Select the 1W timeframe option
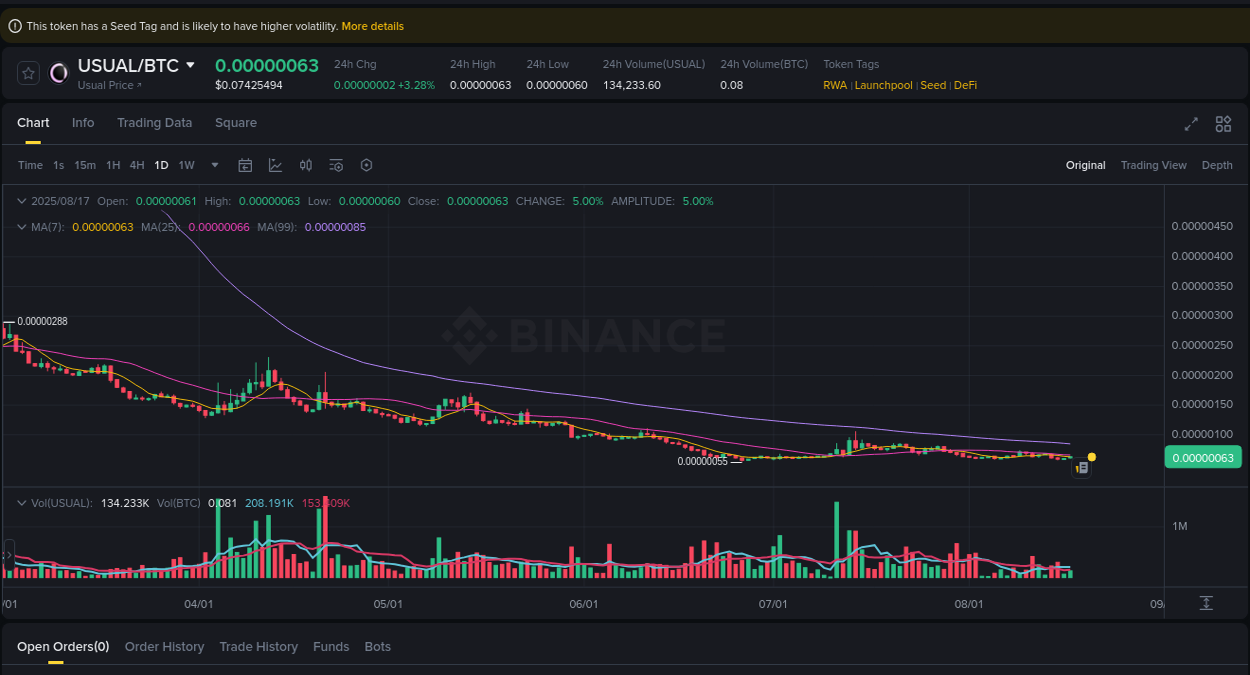This screenshot has width=1250, height=675. tap(186, 164)
